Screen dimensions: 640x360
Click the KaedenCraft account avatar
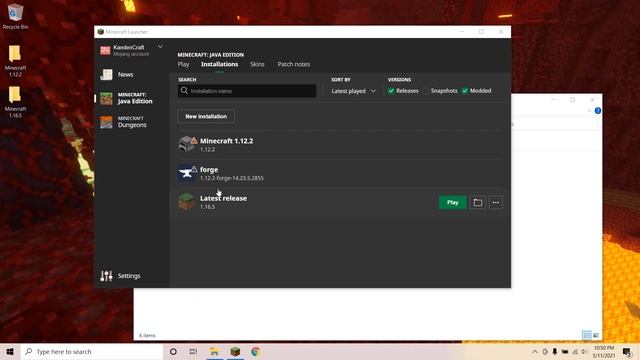(105, 50)
